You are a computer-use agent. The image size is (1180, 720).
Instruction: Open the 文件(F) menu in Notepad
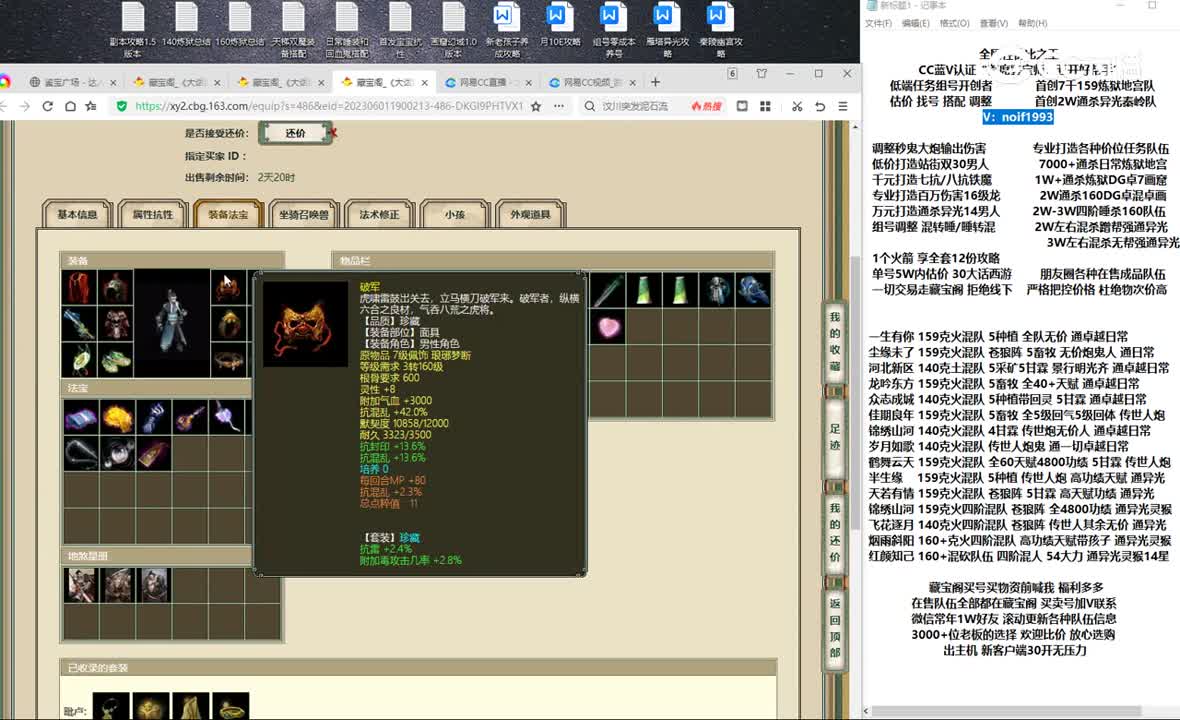pos(878,23)
